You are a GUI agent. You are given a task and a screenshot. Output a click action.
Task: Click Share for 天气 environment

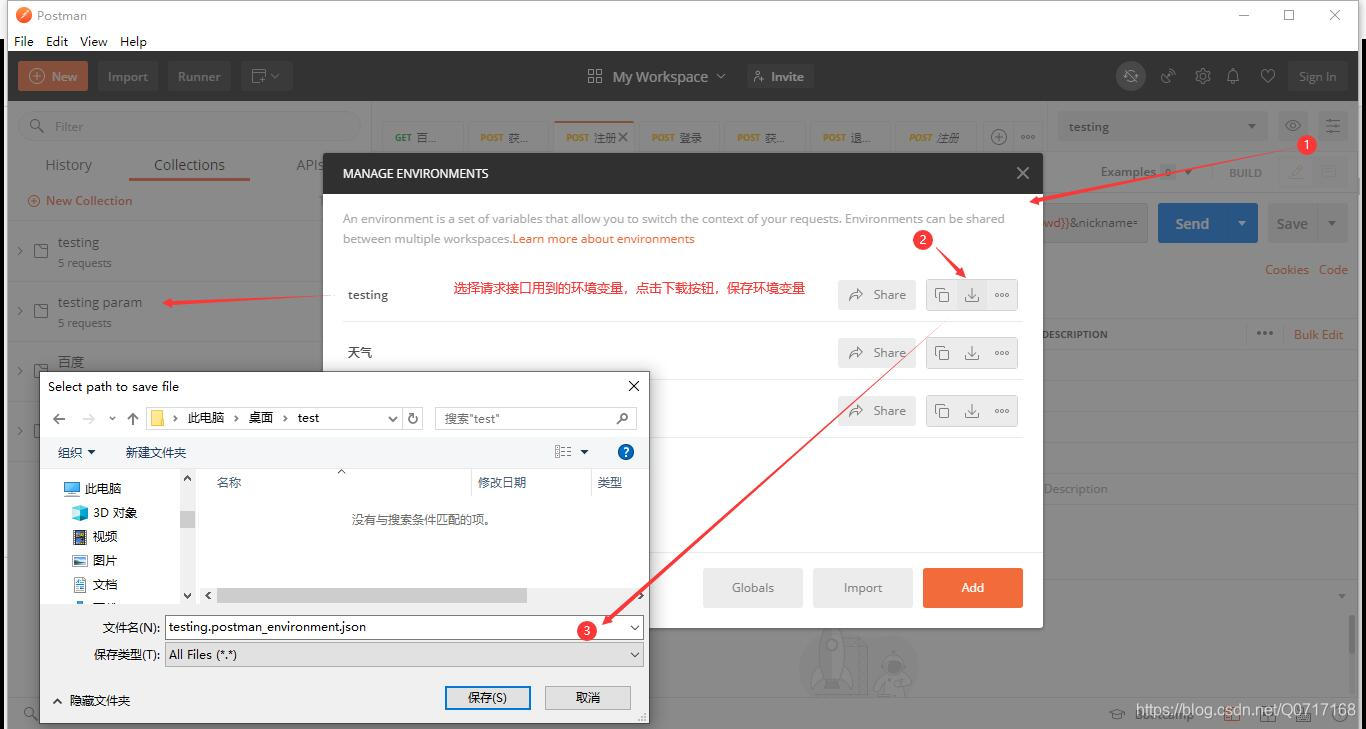tap(877, 353)
